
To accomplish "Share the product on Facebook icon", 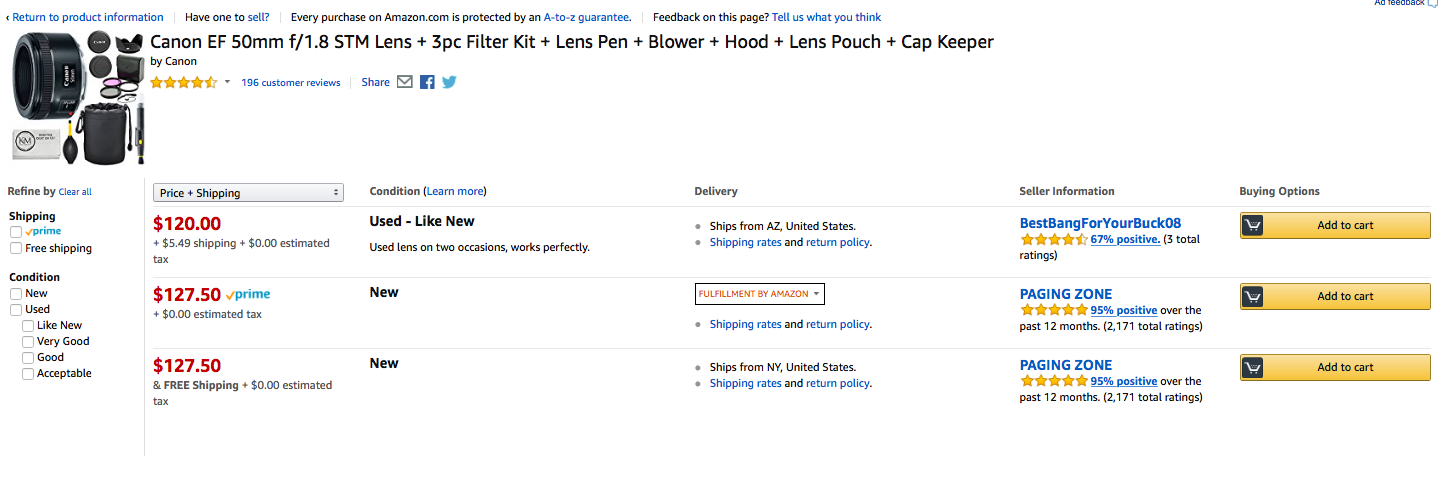I will point(427,82).
